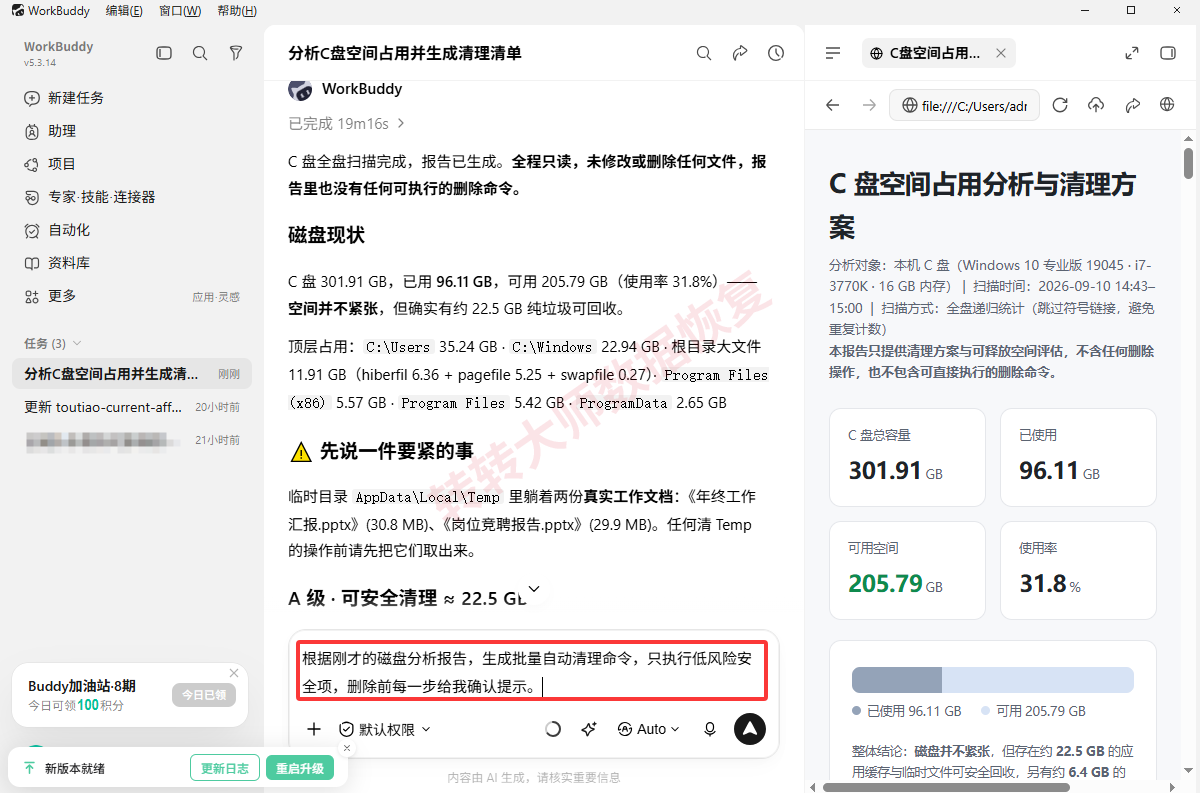Dismiss the 新版本就绪 notification
The width and height of the screenshot is (1200, 793).
pos(347,748)
